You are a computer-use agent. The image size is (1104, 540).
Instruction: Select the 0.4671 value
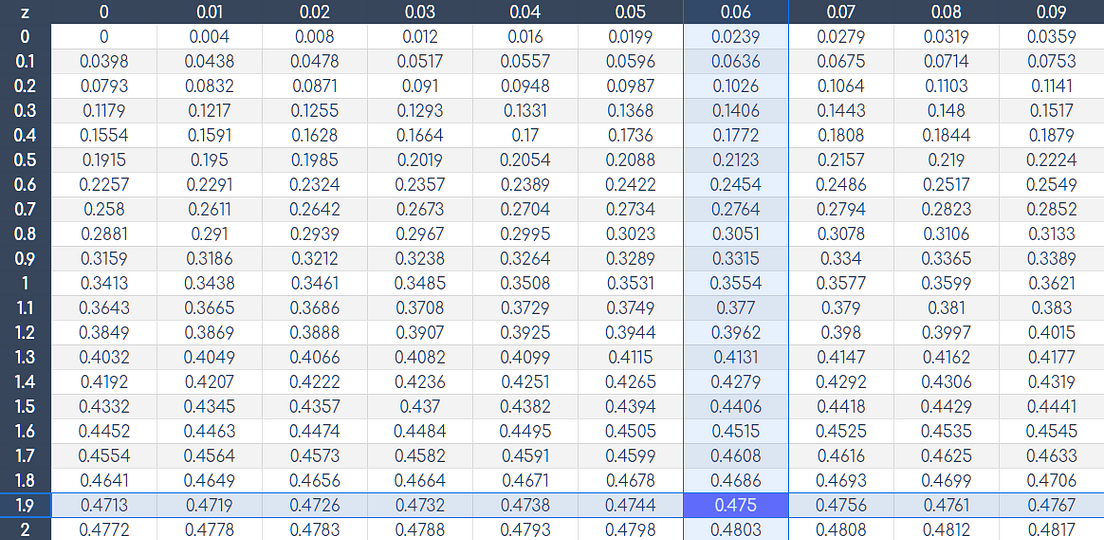click(525, 480)
